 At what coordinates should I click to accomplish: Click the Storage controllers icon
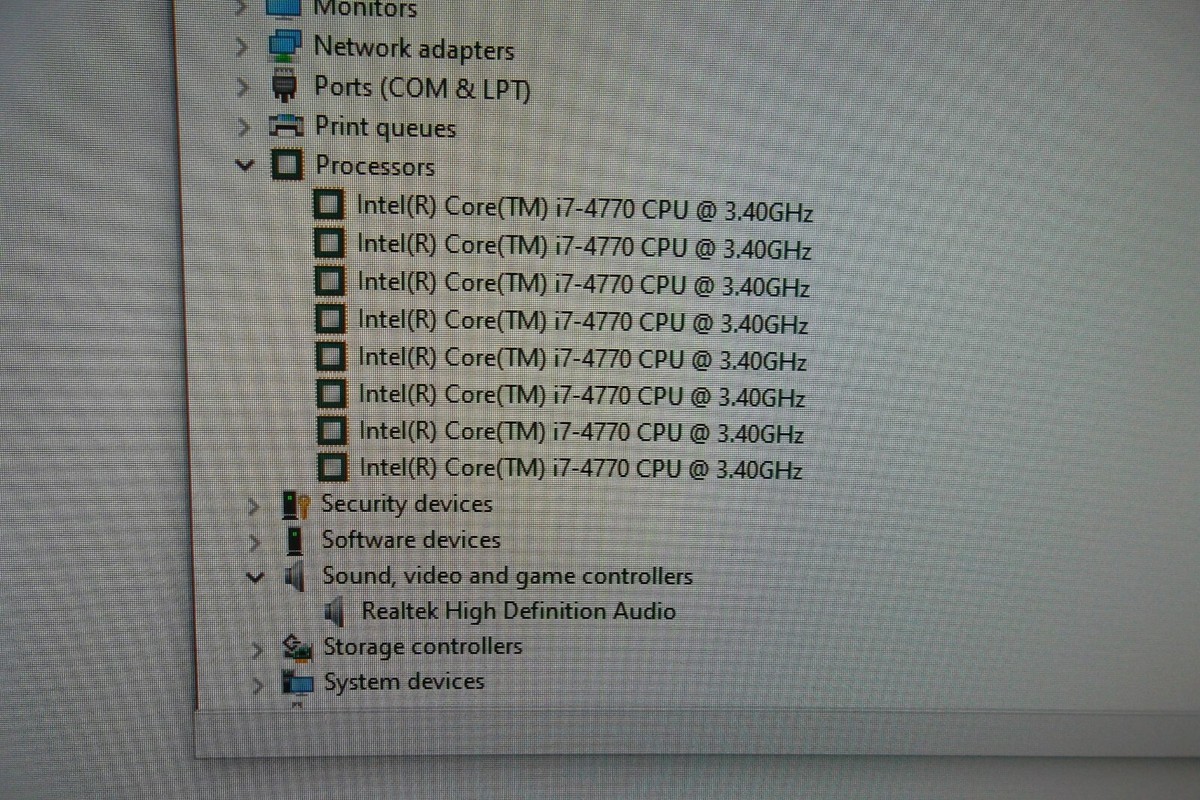tap(298, 648)
